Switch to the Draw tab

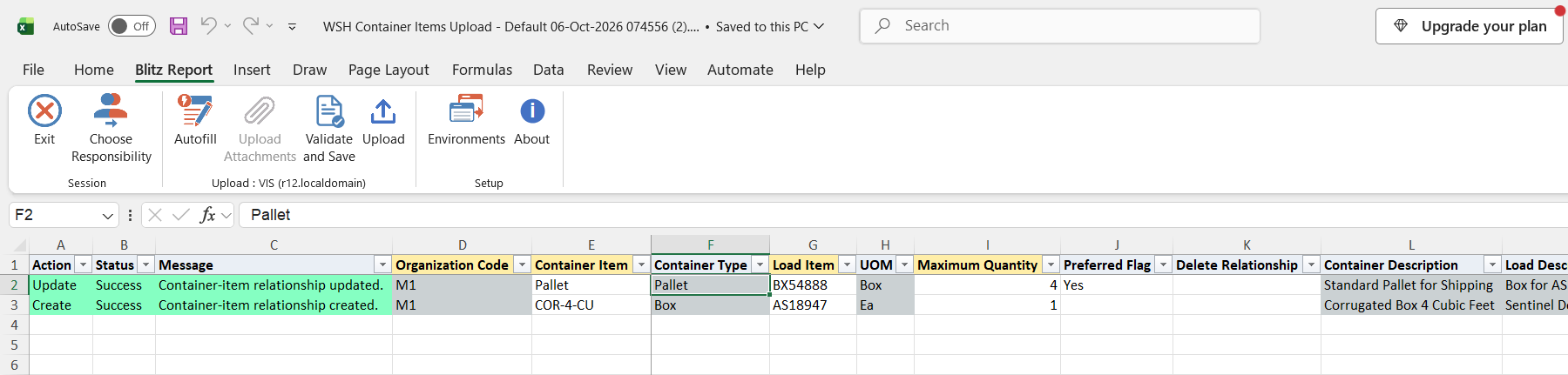[x=309, y=70]
